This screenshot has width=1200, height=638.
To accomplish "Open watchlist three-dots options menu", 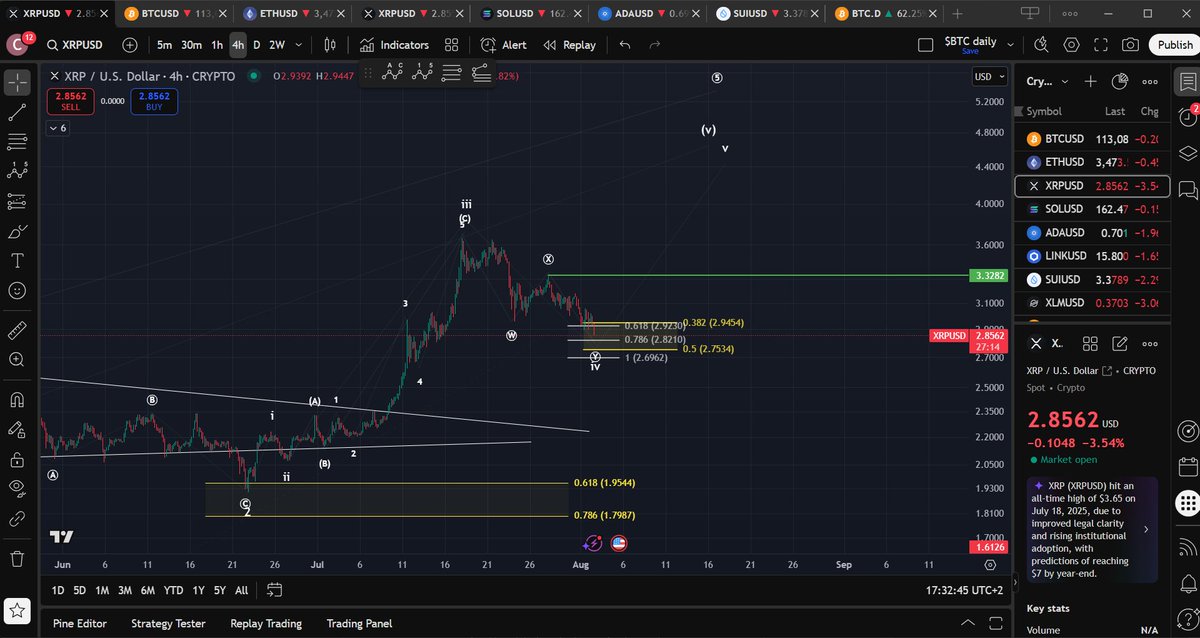I will [x=1150, y=82].
